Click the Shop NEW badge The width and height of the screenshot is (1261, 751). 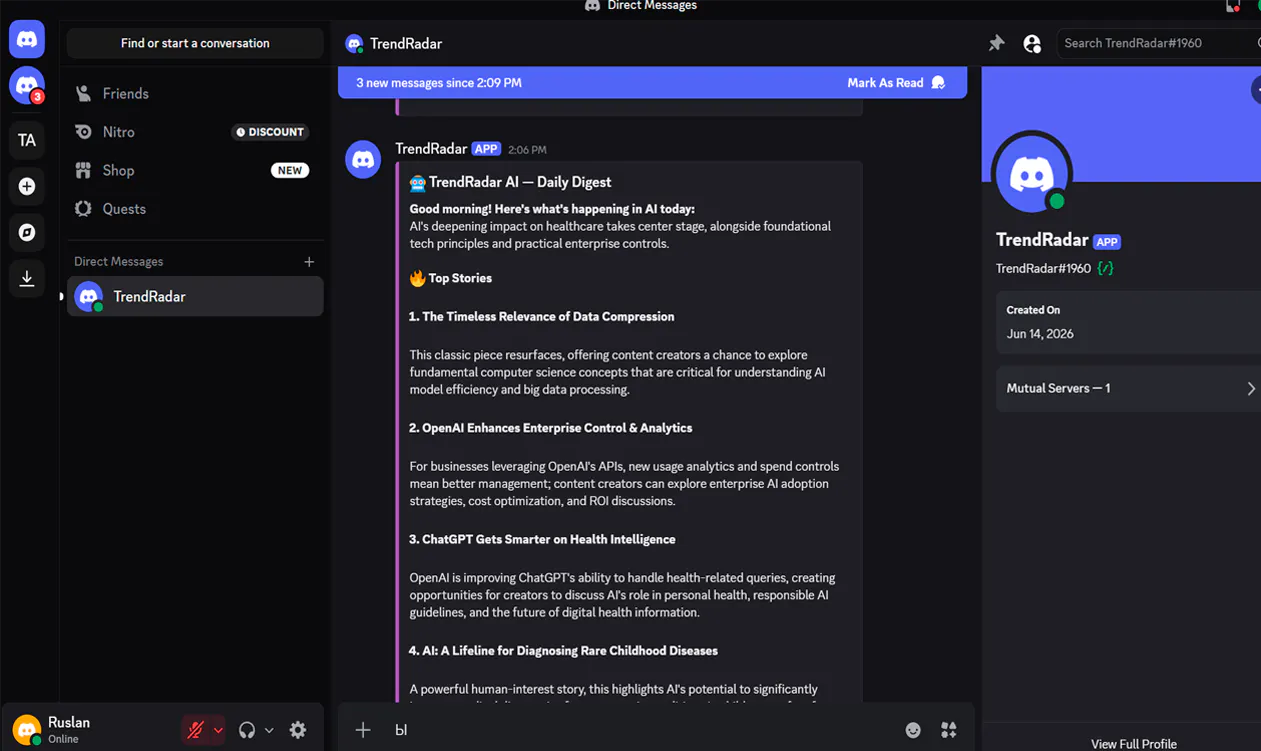290,170
